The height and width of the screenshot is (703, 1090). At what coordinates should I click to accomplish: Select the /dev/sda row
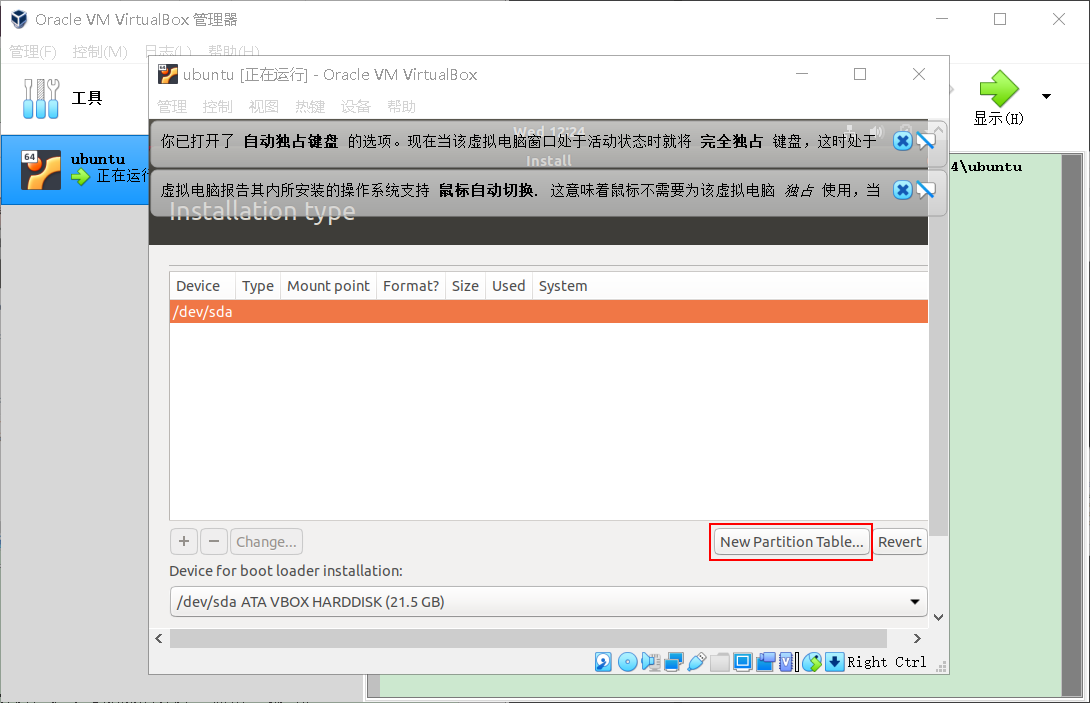point(548,312)
